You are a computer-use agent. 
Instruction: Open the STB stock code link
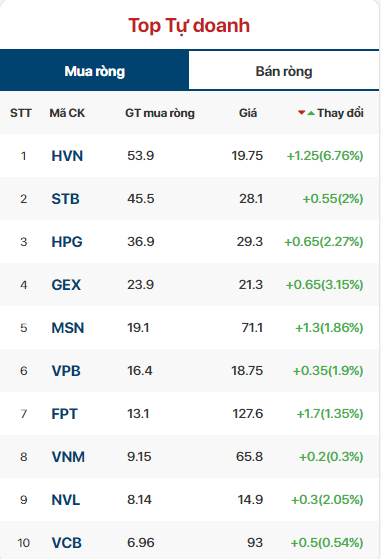(65, 199)
